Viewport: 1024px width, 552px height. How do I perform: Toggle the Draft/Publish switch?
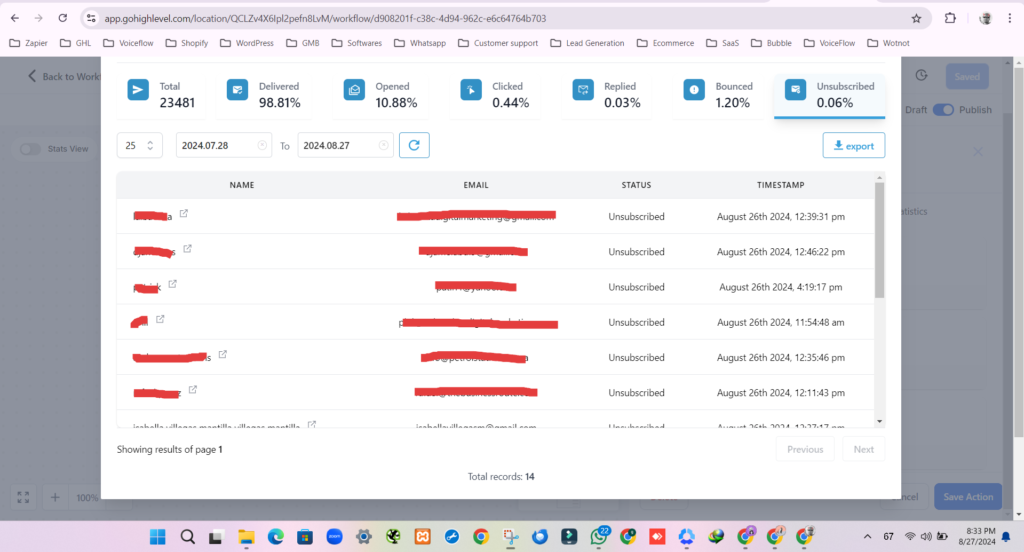click(x=943, y=110)
